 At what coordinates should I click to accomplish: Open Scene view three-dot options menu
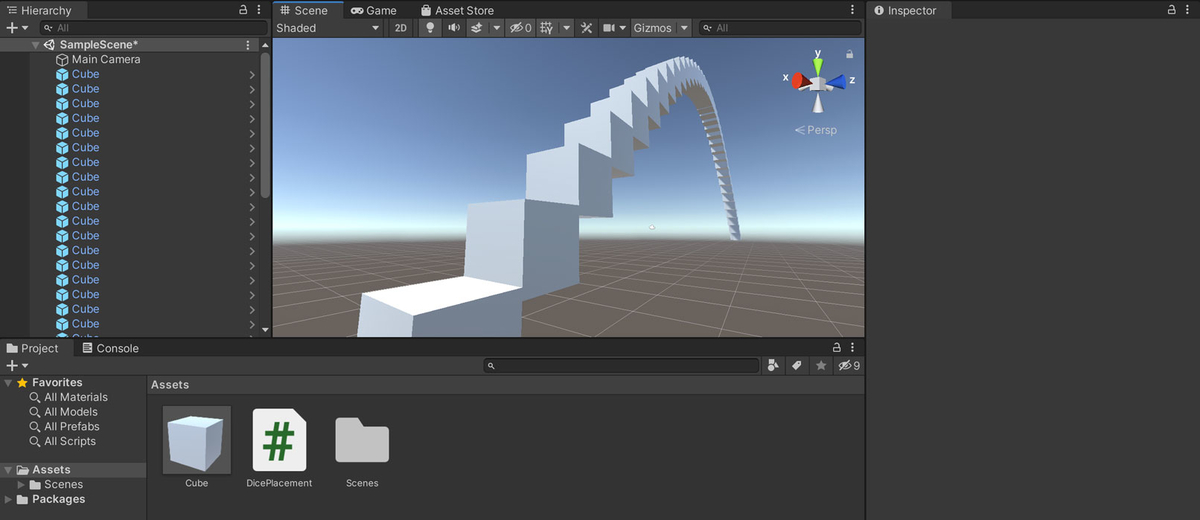pyautogui.click(x=852, y=10)
